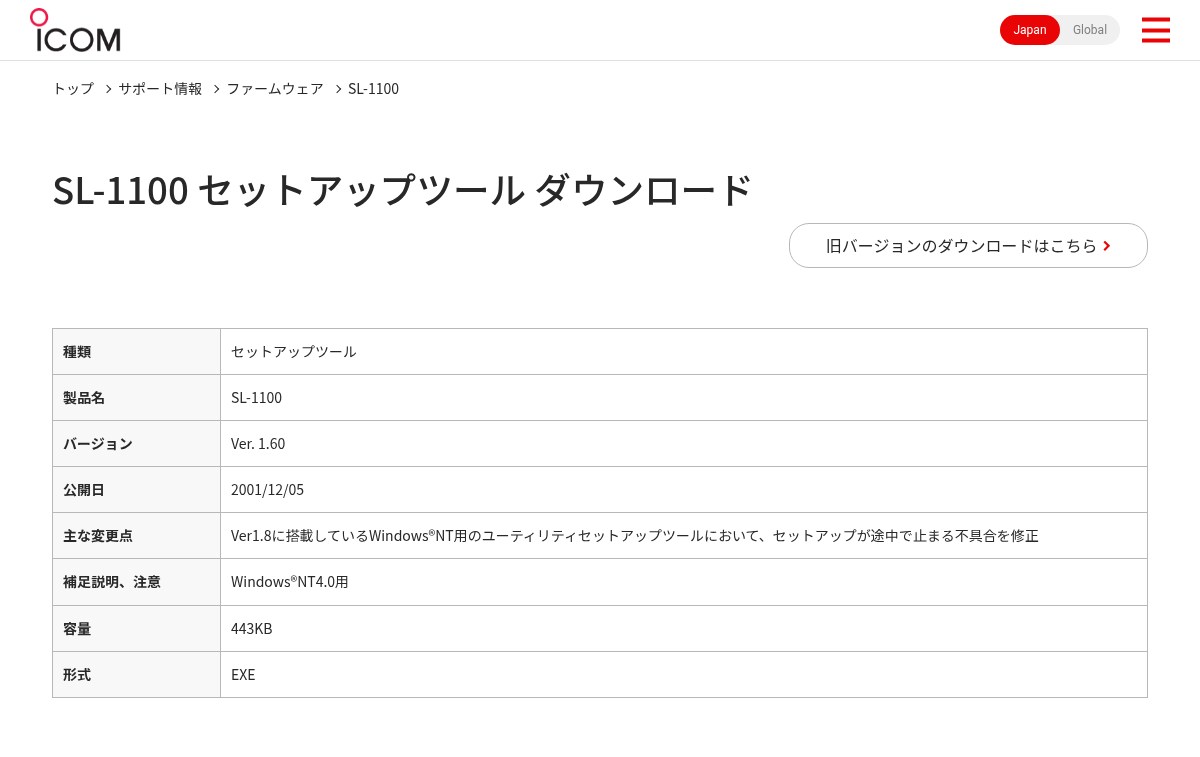1200x757 pixels.
Task: Click SL-1100 breadcrumb item
Action: [373, 88]
